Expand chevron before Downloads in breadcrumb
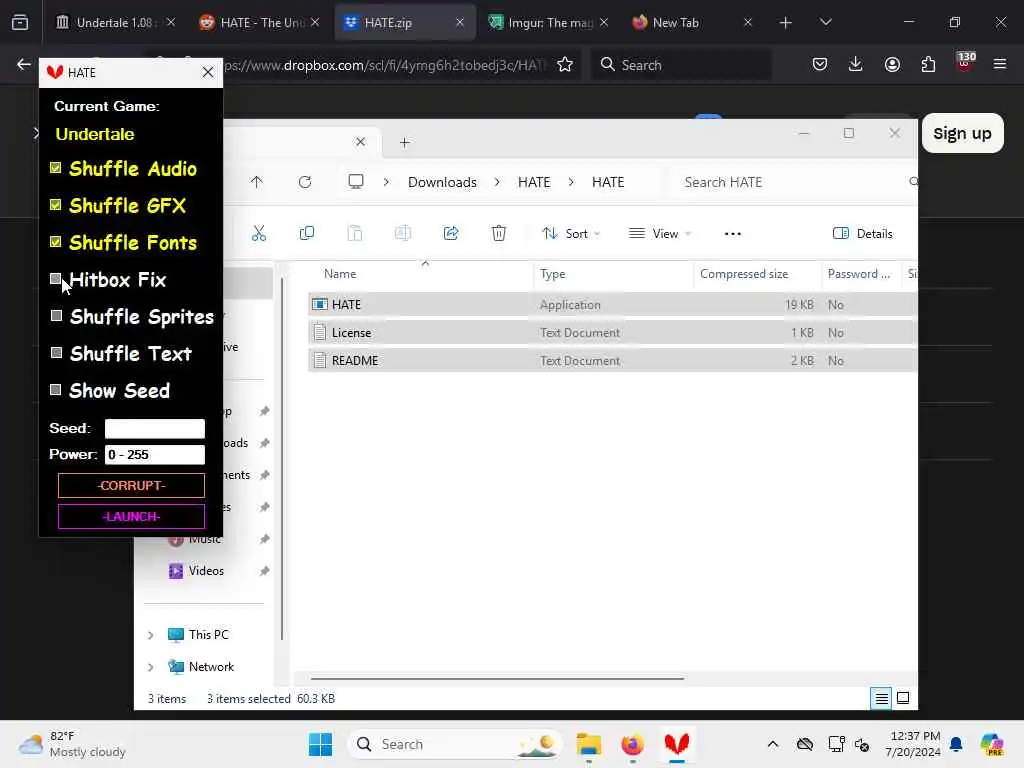This screenshot has width=1024, height=768. click(x=386, y=182)
